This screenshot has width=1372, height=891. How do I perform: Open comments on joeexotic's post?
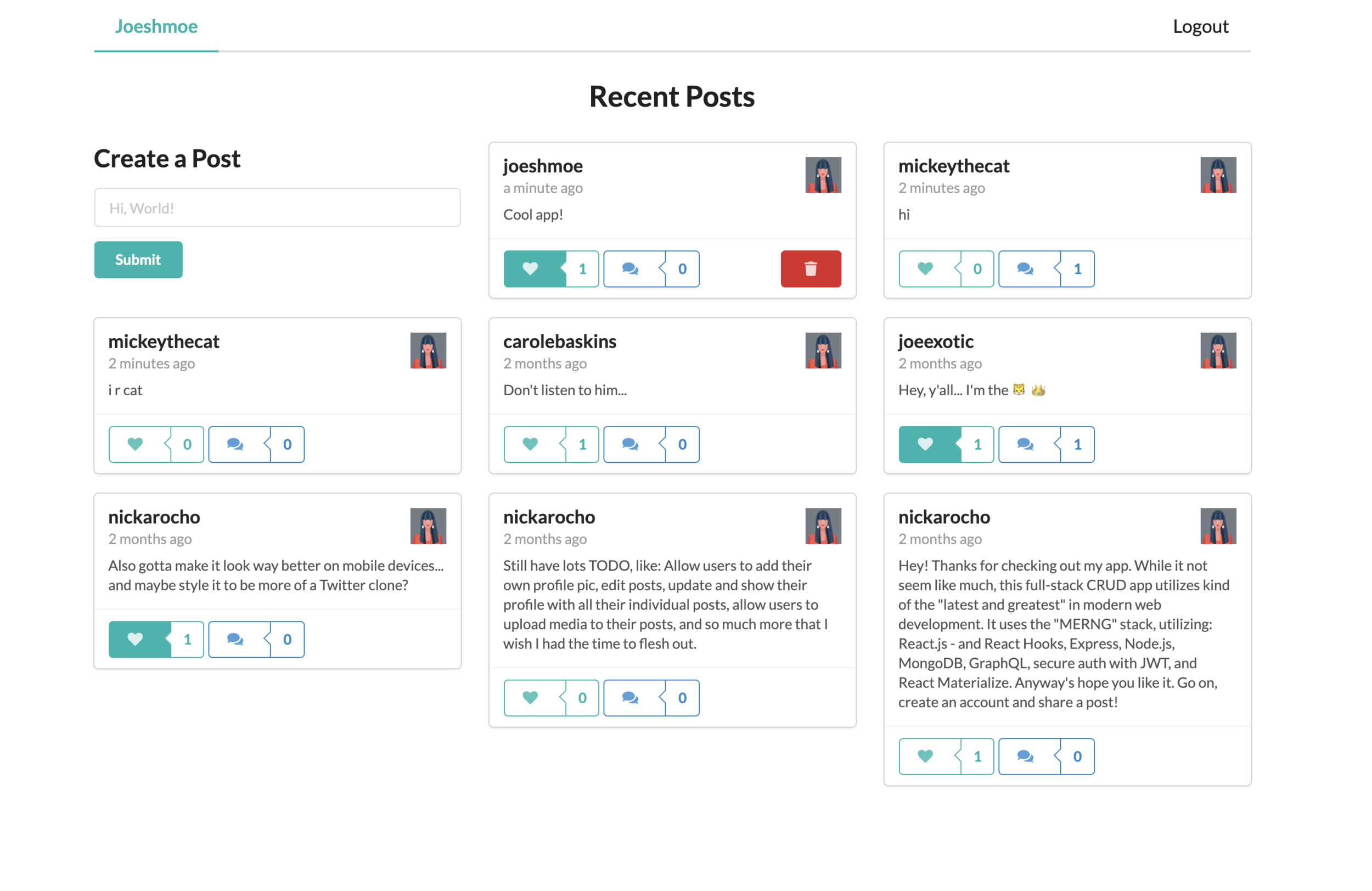[x=1030, y=444]
